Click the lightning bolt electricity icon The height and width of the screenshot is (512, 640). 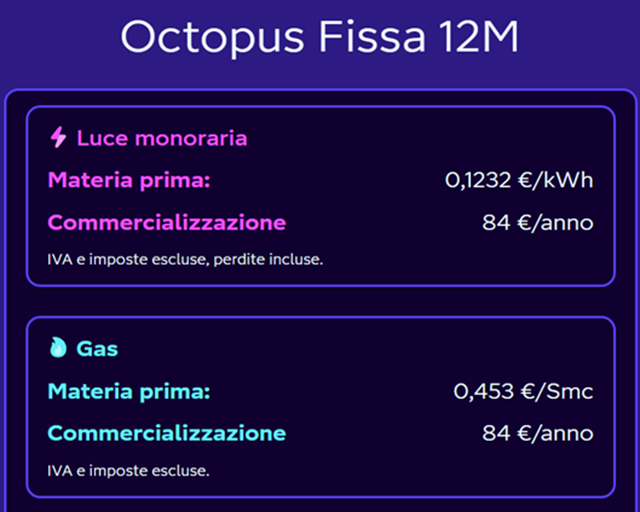click(59, 138)
